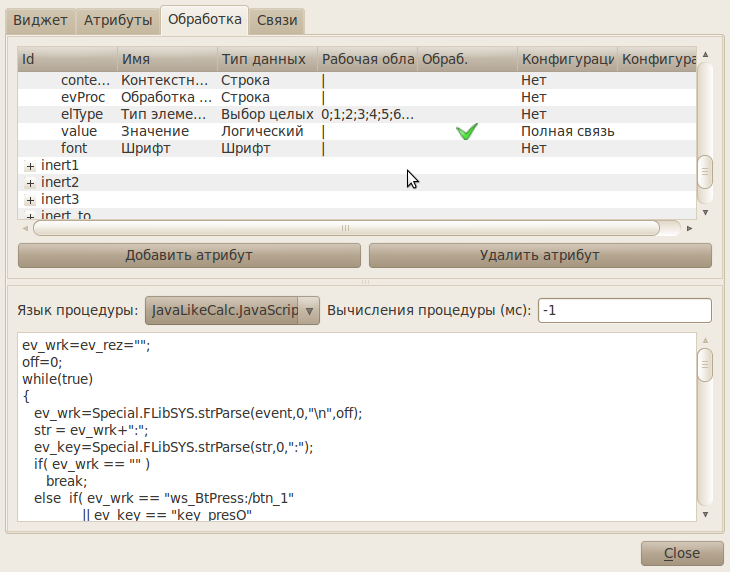Switch to the Виджет tab
Viewport: 730px width, 572px height.
point(40,20)
